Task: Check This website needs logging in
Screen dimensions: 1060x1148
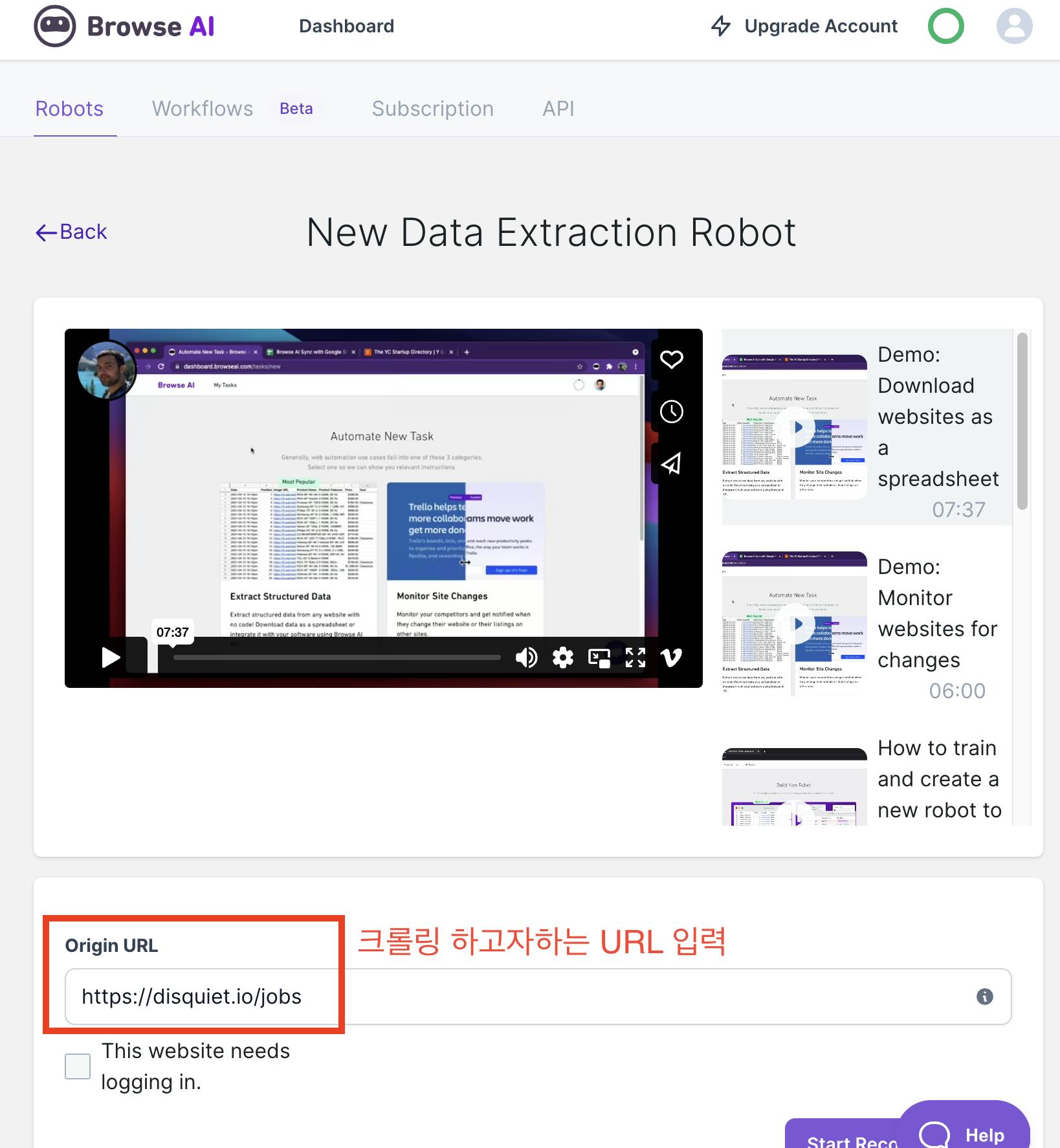Action: click(x=78, y=1066)
